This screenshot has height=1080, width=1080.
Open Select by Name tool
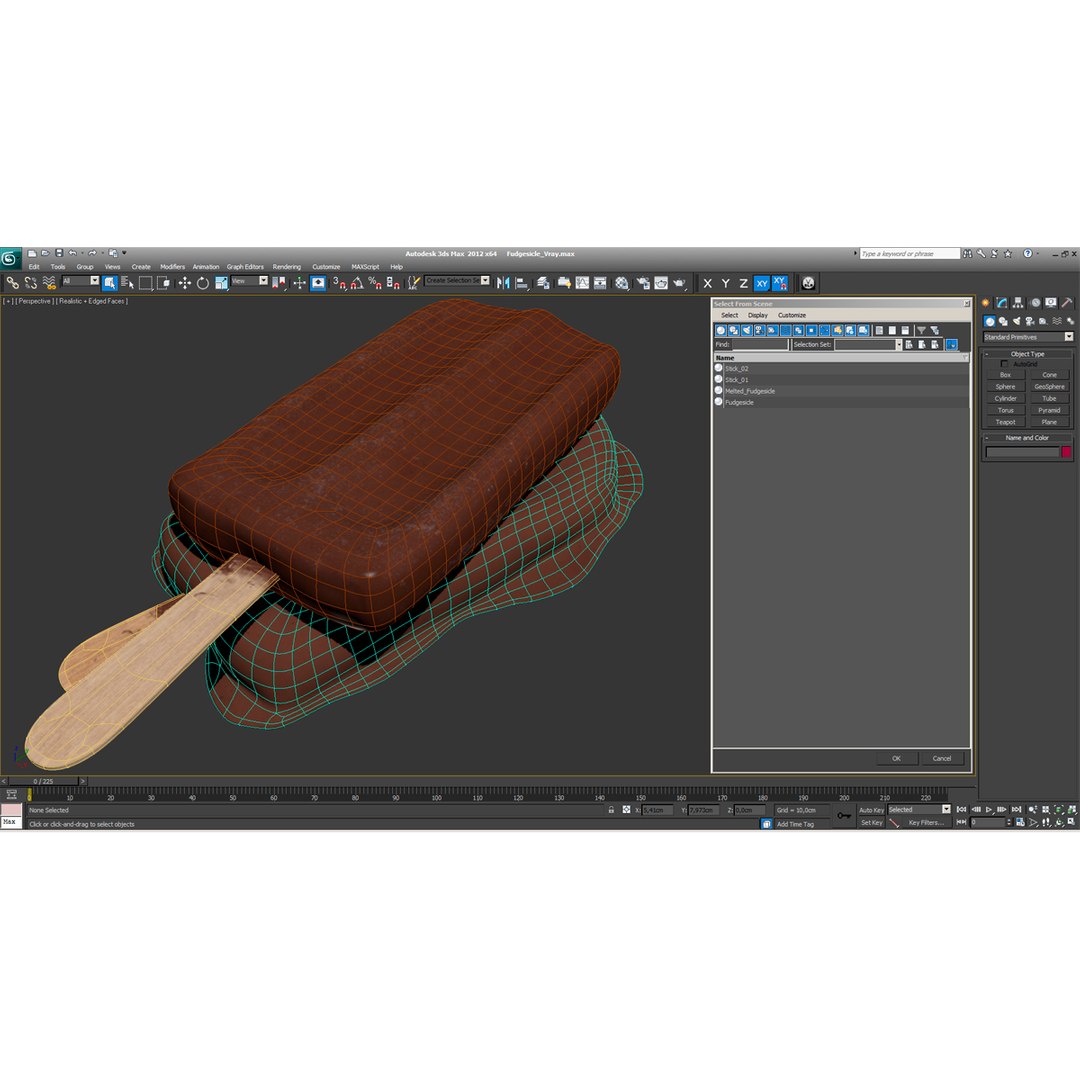tap(127, 282)
